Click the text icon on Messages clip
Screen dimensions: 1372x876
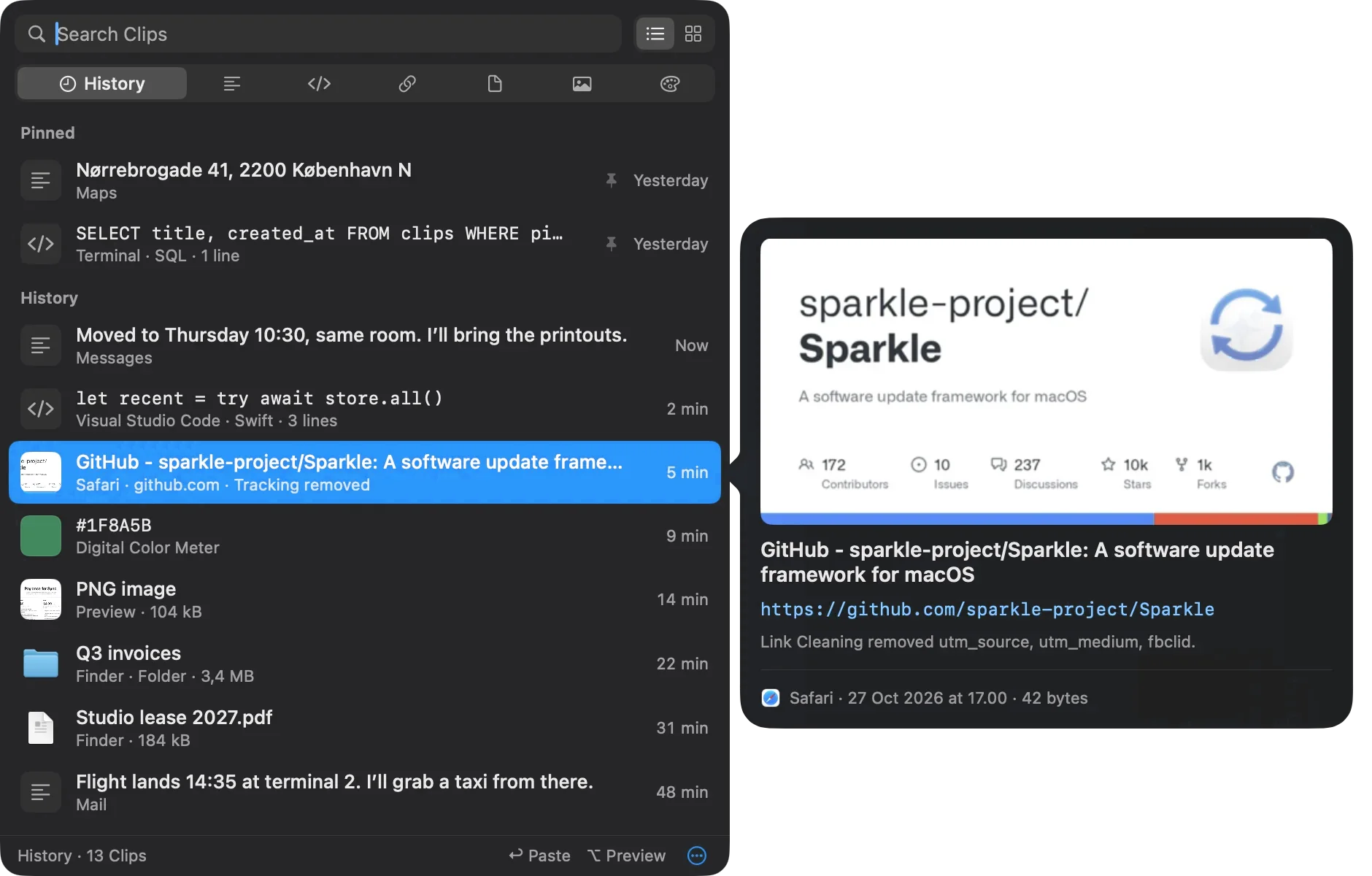(x=41, y=345)
